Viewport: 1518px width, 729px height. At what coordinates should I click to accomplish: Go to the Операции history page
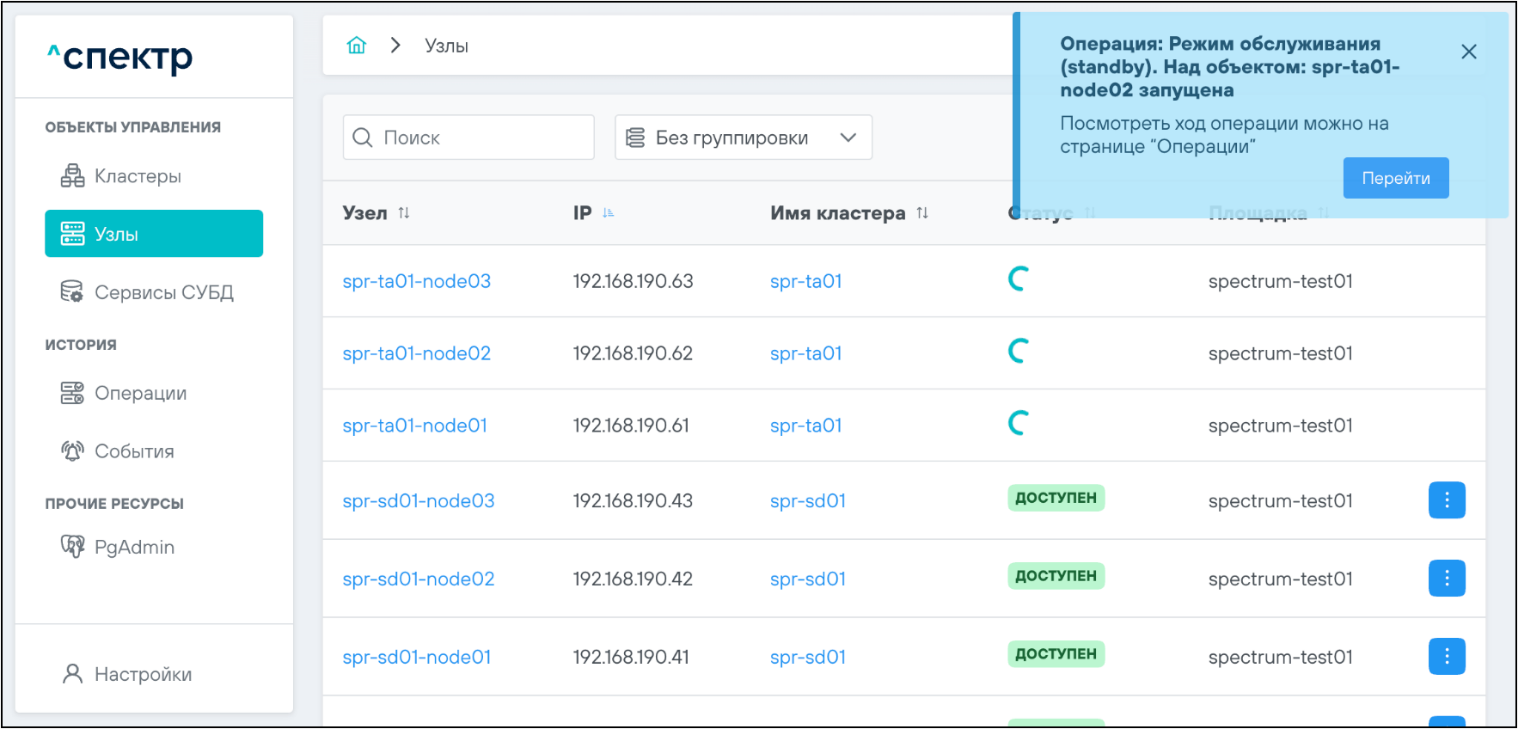140,394
